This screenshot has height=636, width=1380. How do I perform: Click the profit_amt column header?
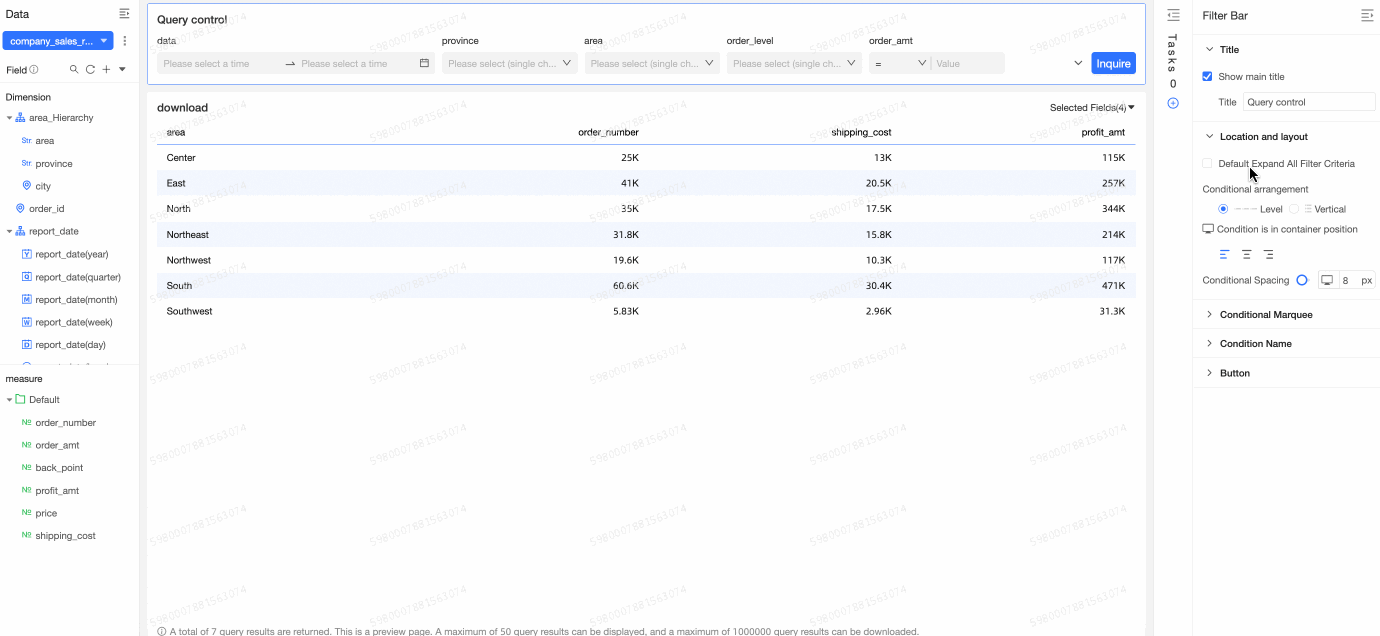(1103, 132)
